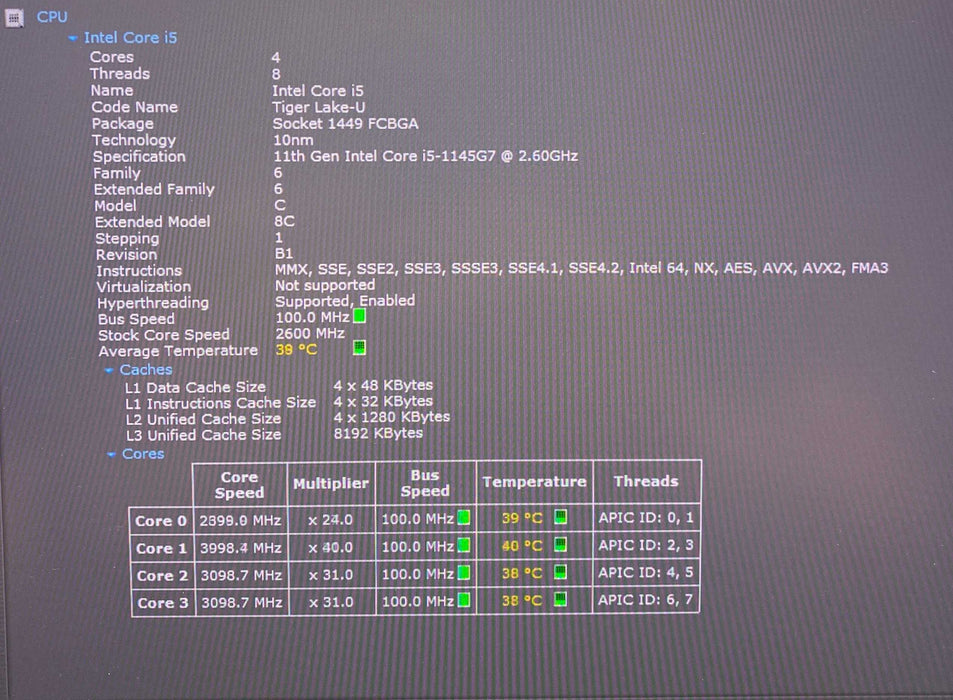Click the L1 Data Cache Size label
The width and height of the screenshot is (953, 700).
pyautogui.click(x=195, y=388)
